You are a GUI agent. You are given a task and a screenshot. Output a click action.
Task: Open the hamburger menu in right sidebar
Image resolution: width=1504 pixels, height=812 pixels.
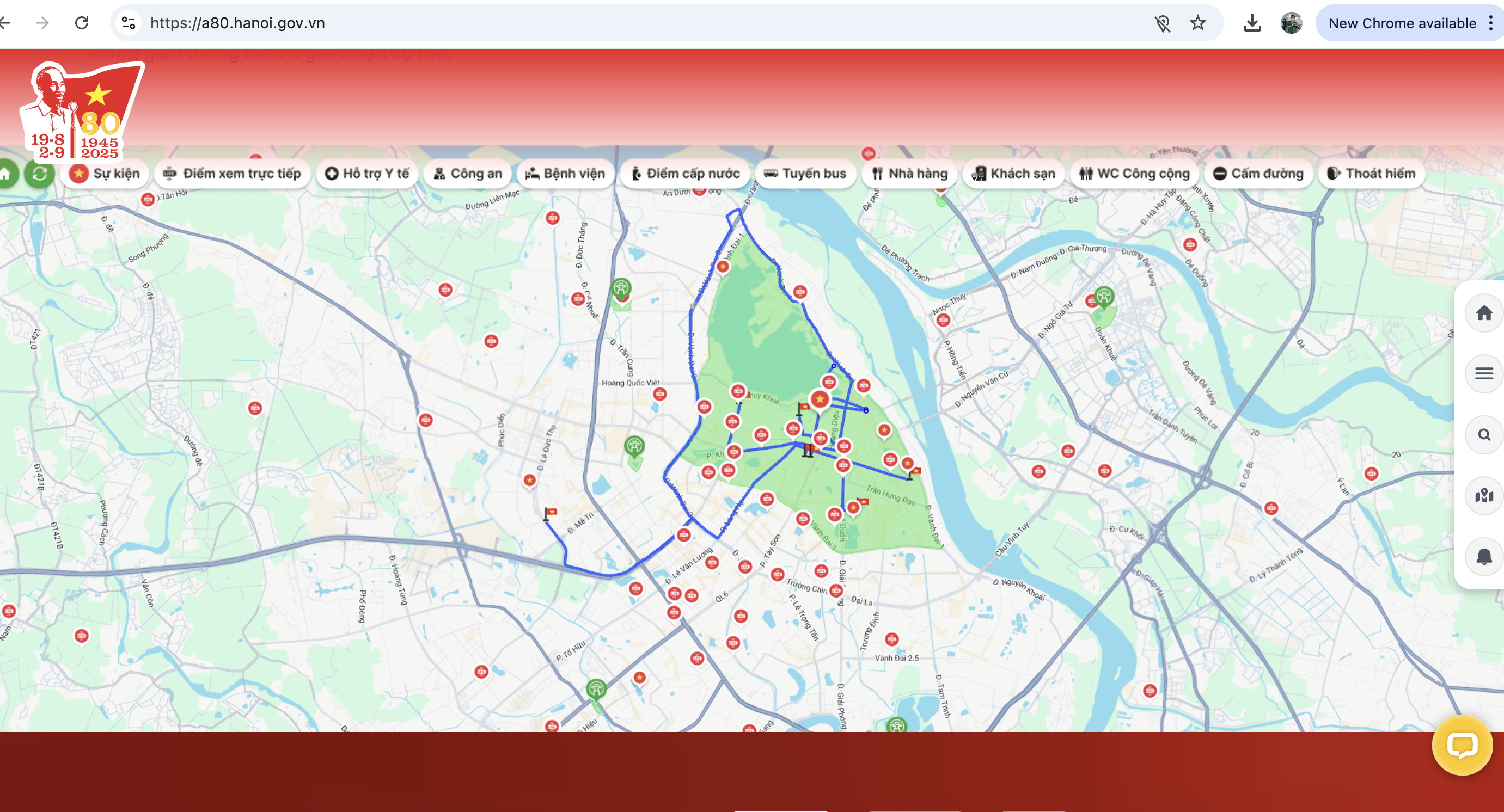(x=1483, y=374)
